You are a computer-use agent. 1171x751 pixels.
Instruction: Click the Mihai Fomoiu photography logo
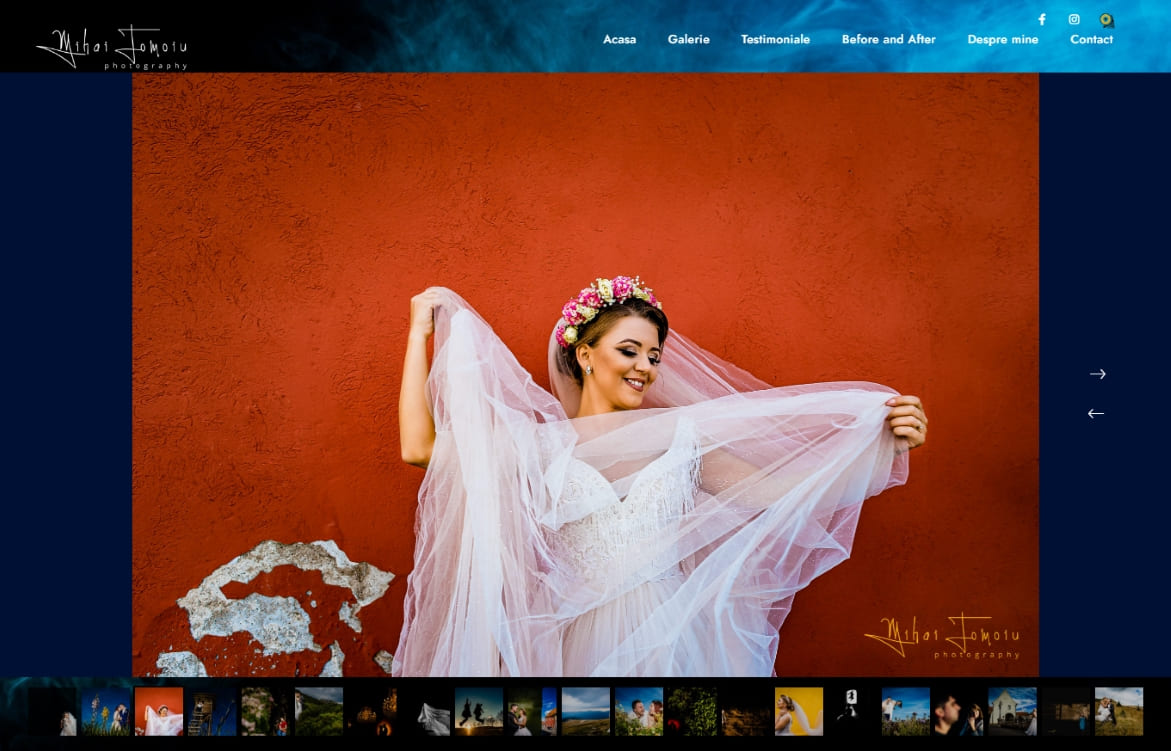(x=112, y=47)
